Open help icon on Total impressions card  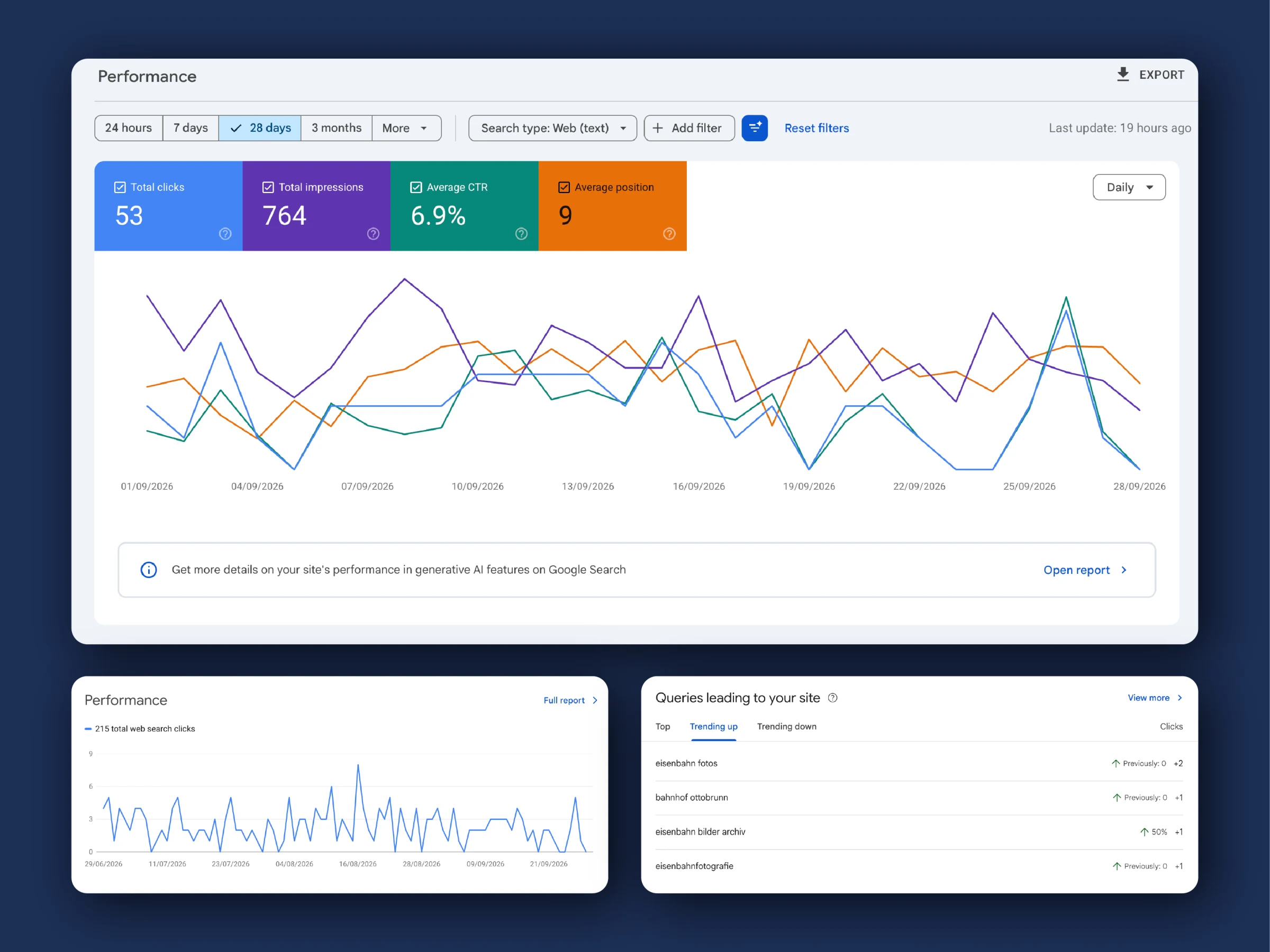pyautogui.click(x=373, y=234)
